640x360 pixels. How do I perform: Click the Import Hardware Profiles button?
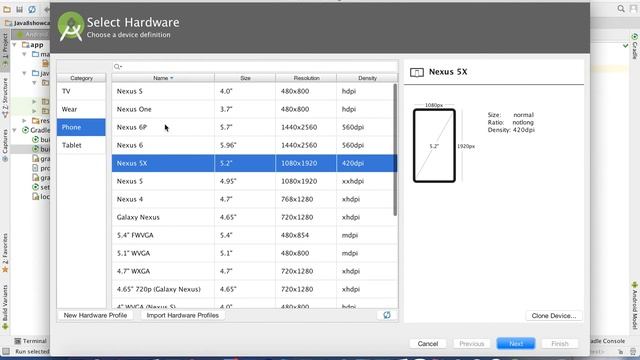pyautogui.click(x=182, y=315)
